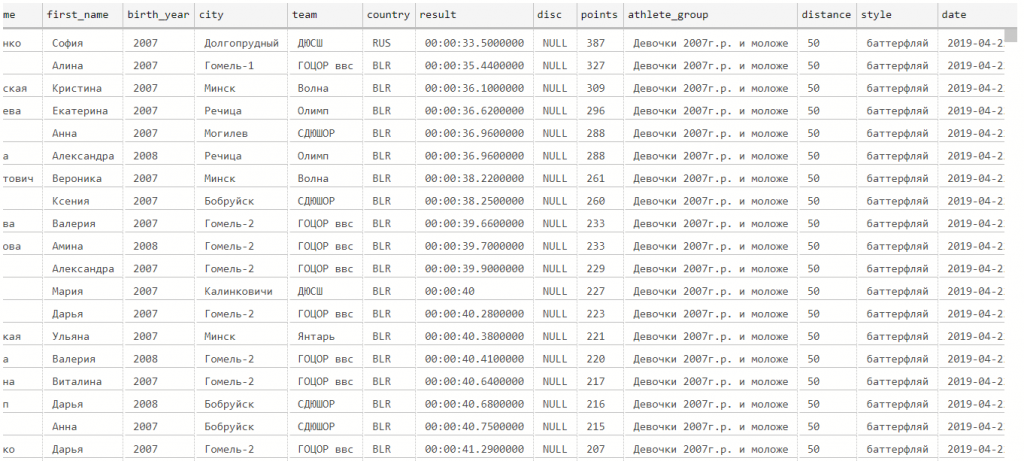1024x461 pixels.
Task: Click the vertical scrollbar thumb
Action: point(1011,34)
